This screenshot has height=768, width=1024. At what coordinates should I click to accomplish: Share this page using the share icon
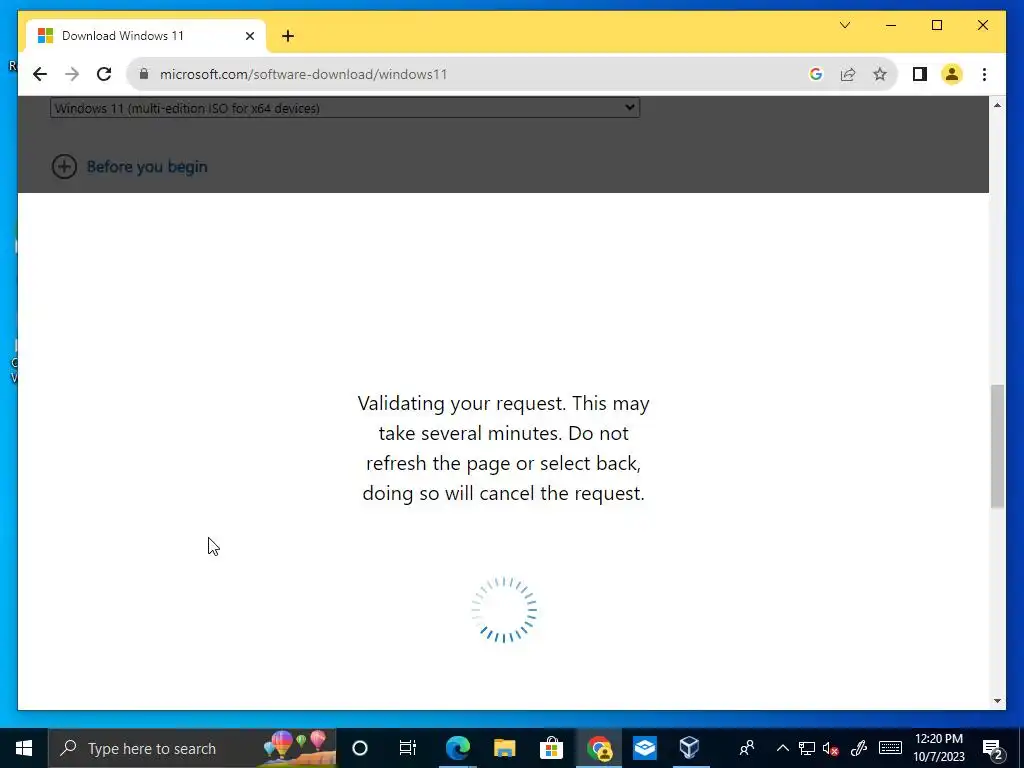pos(848,74)
